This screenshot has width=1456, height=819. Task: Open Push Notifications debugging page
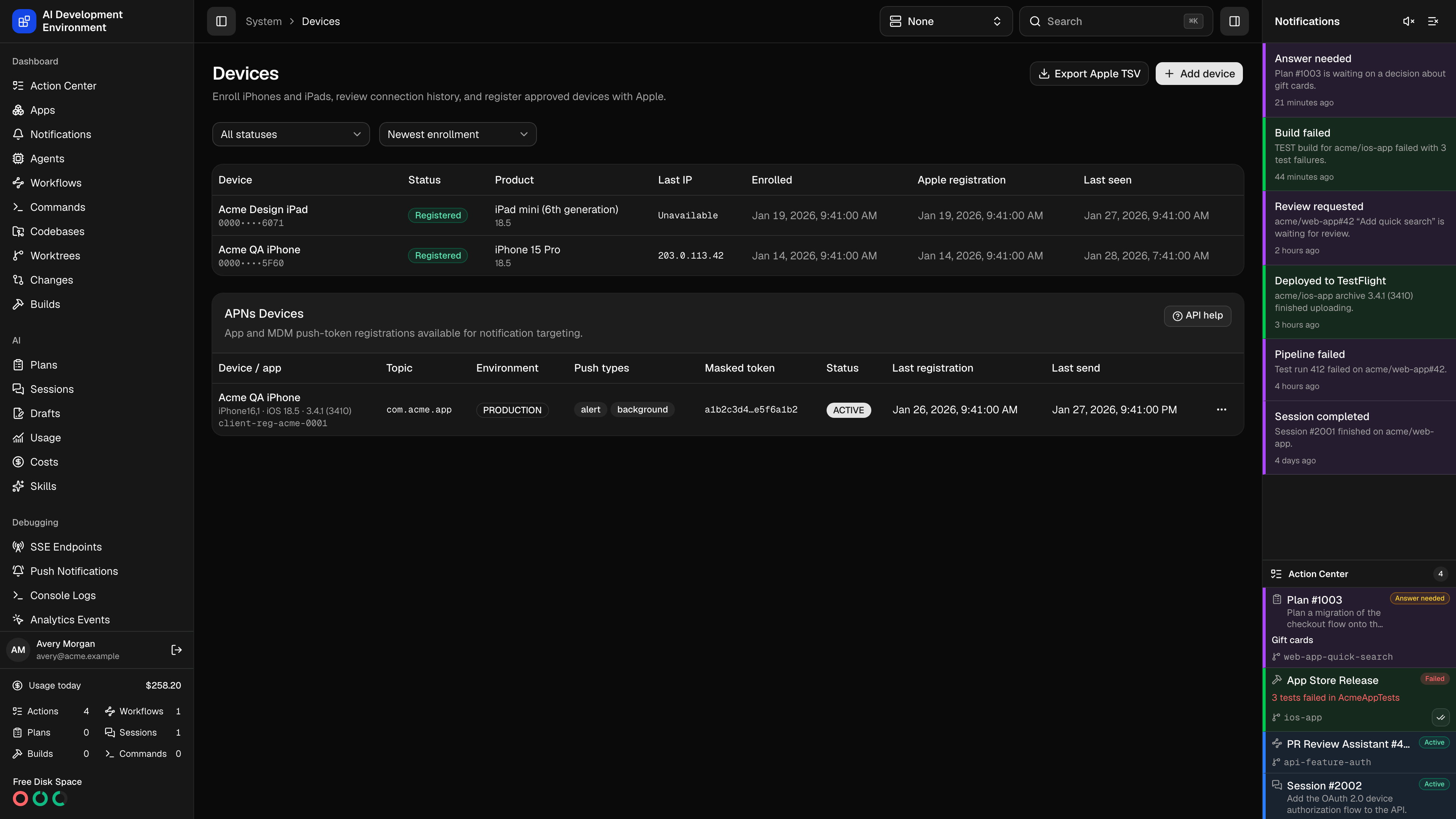point(97,571)
